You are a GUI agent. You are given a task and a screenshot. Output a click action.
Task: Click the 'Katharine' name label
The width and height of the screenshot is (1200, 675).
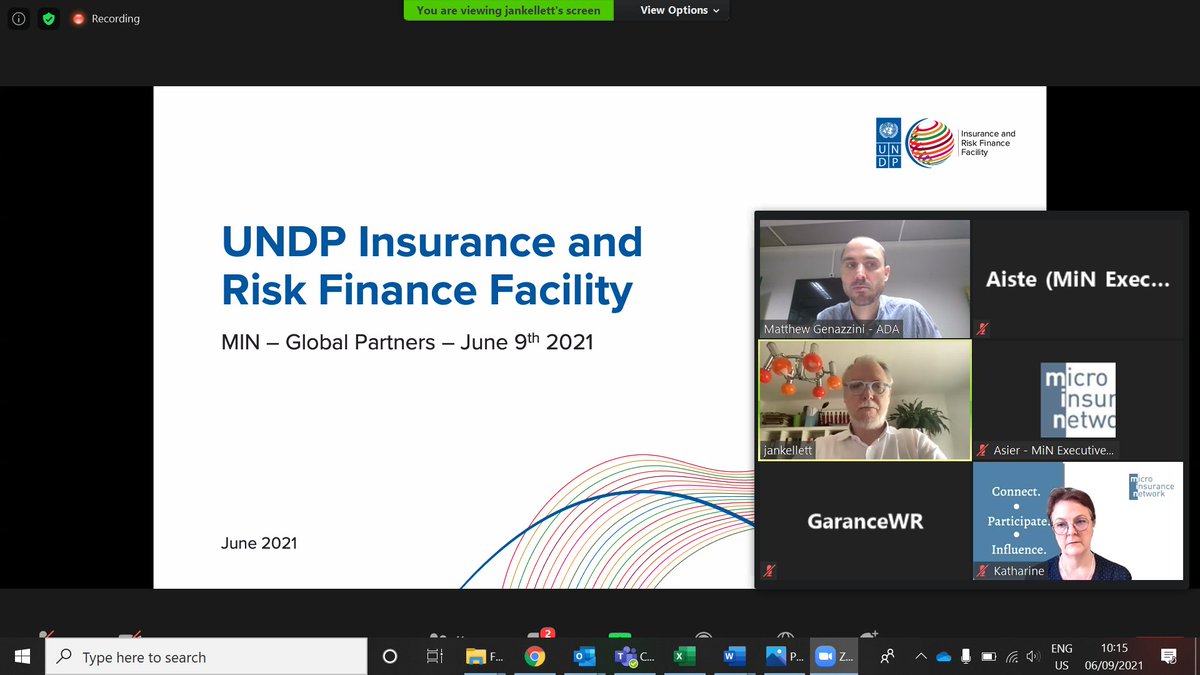coord(1019,571)
